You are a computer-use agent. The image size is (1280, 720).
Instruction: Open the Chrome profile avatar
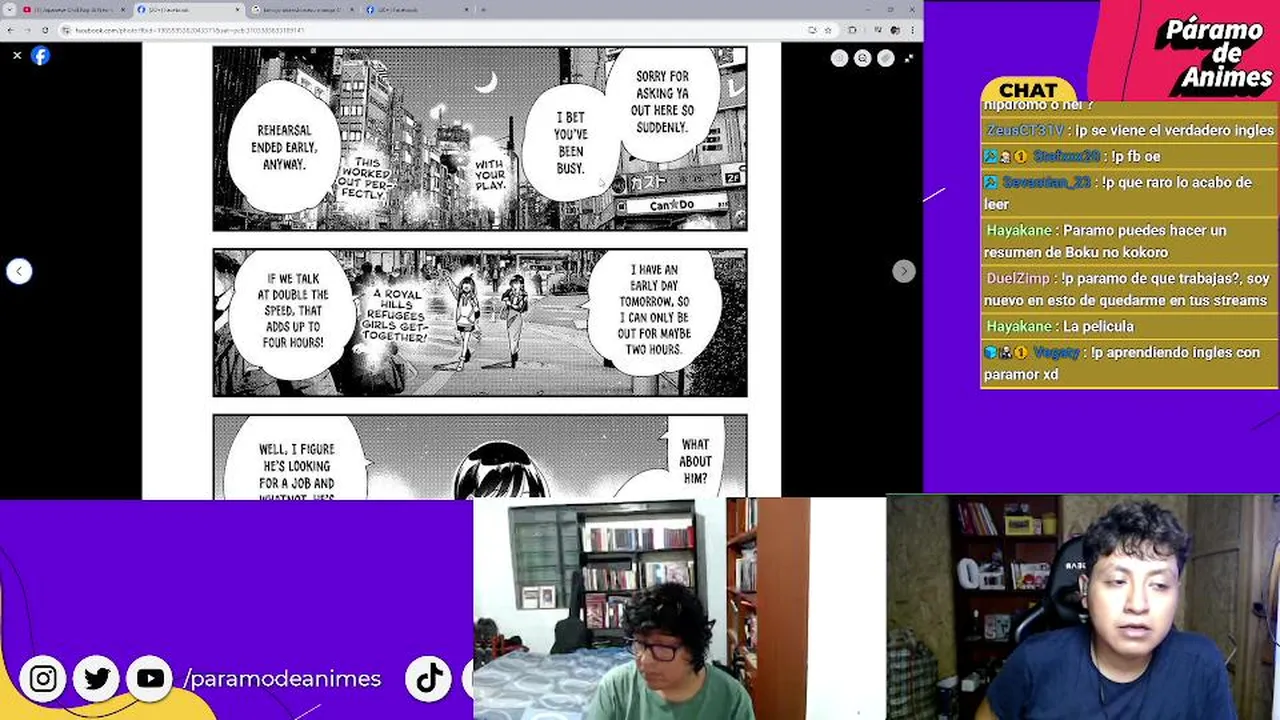[x=895, y=30]
